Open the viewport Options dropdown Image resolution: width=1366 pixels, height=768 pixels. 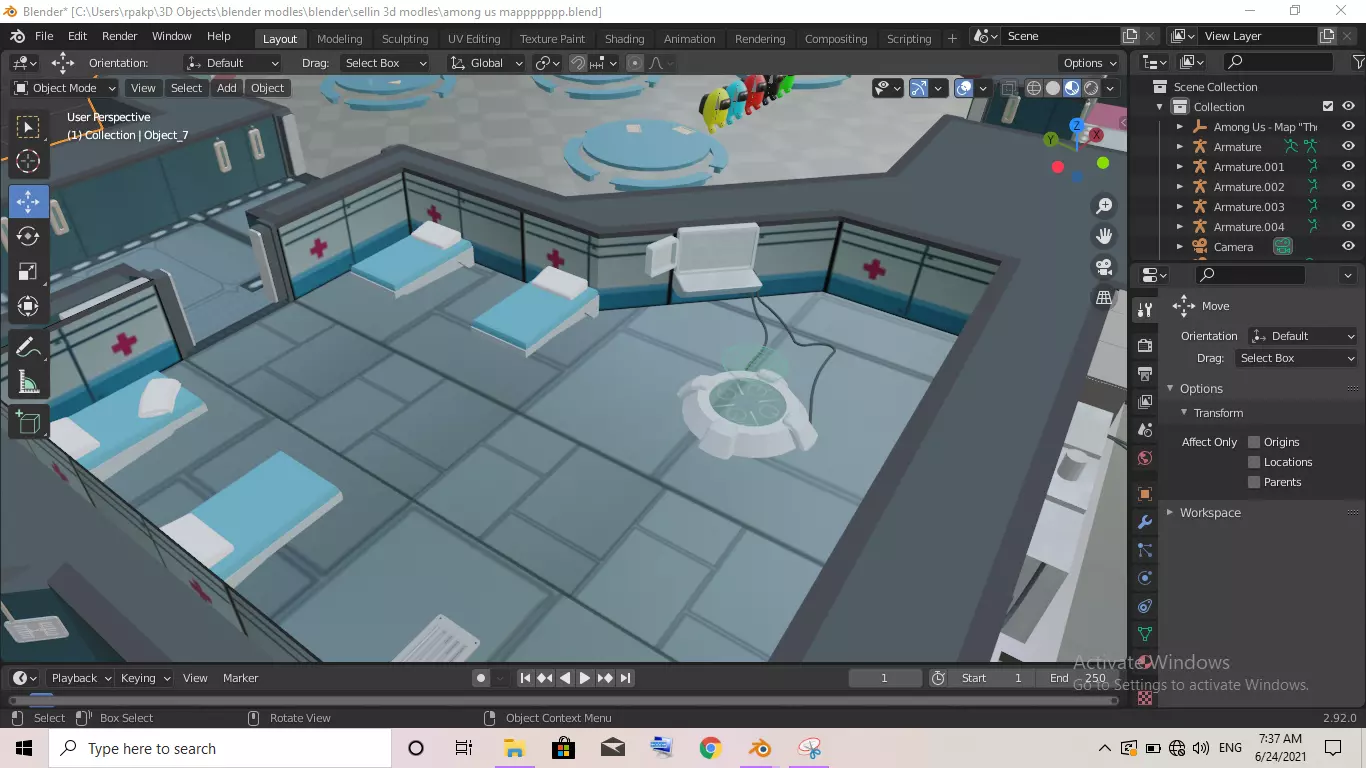pyautogui.click(x=1090, y=63)
